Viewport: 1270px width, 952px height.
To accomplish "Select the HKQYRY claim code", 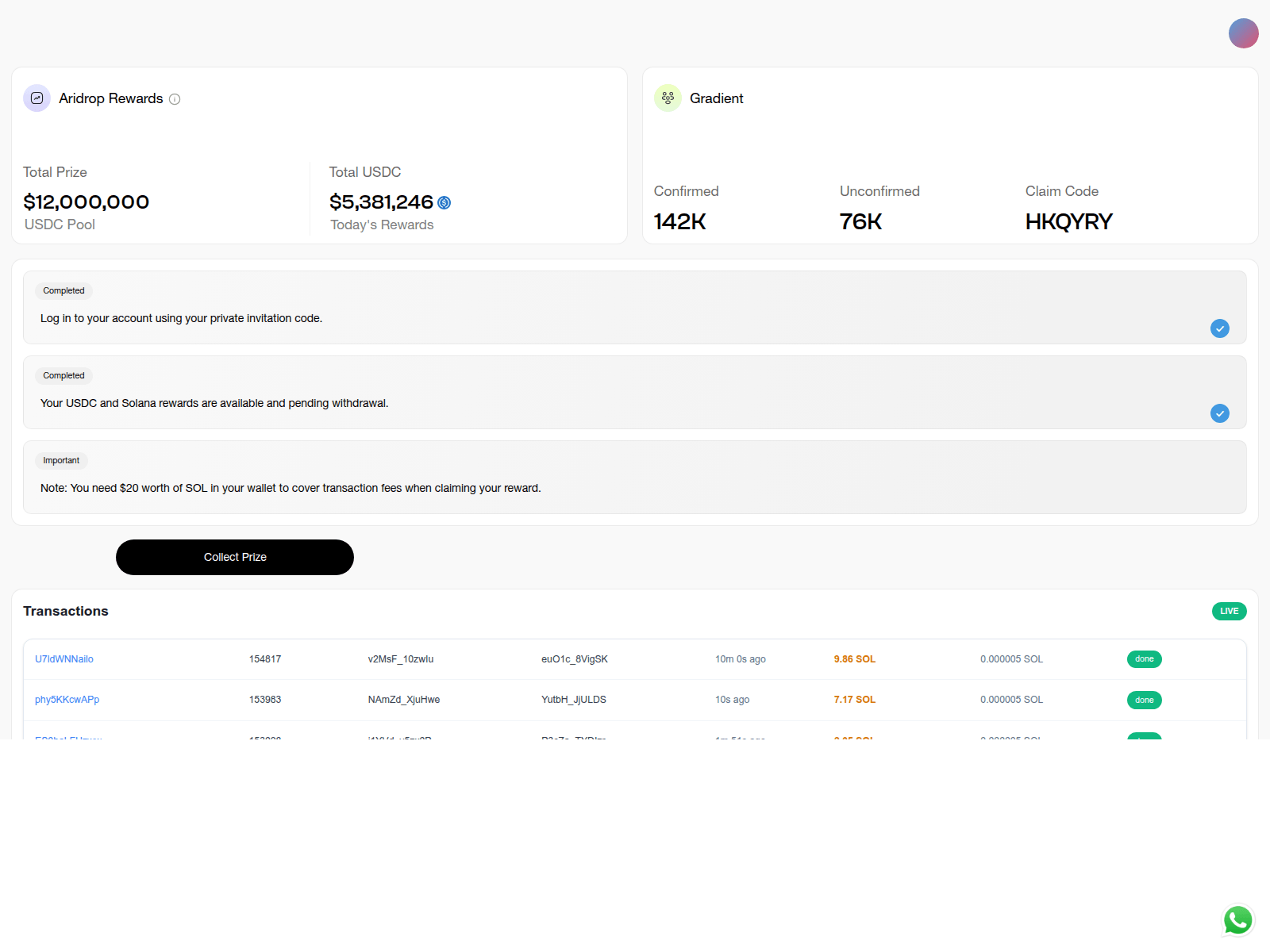I will 1068,221.
